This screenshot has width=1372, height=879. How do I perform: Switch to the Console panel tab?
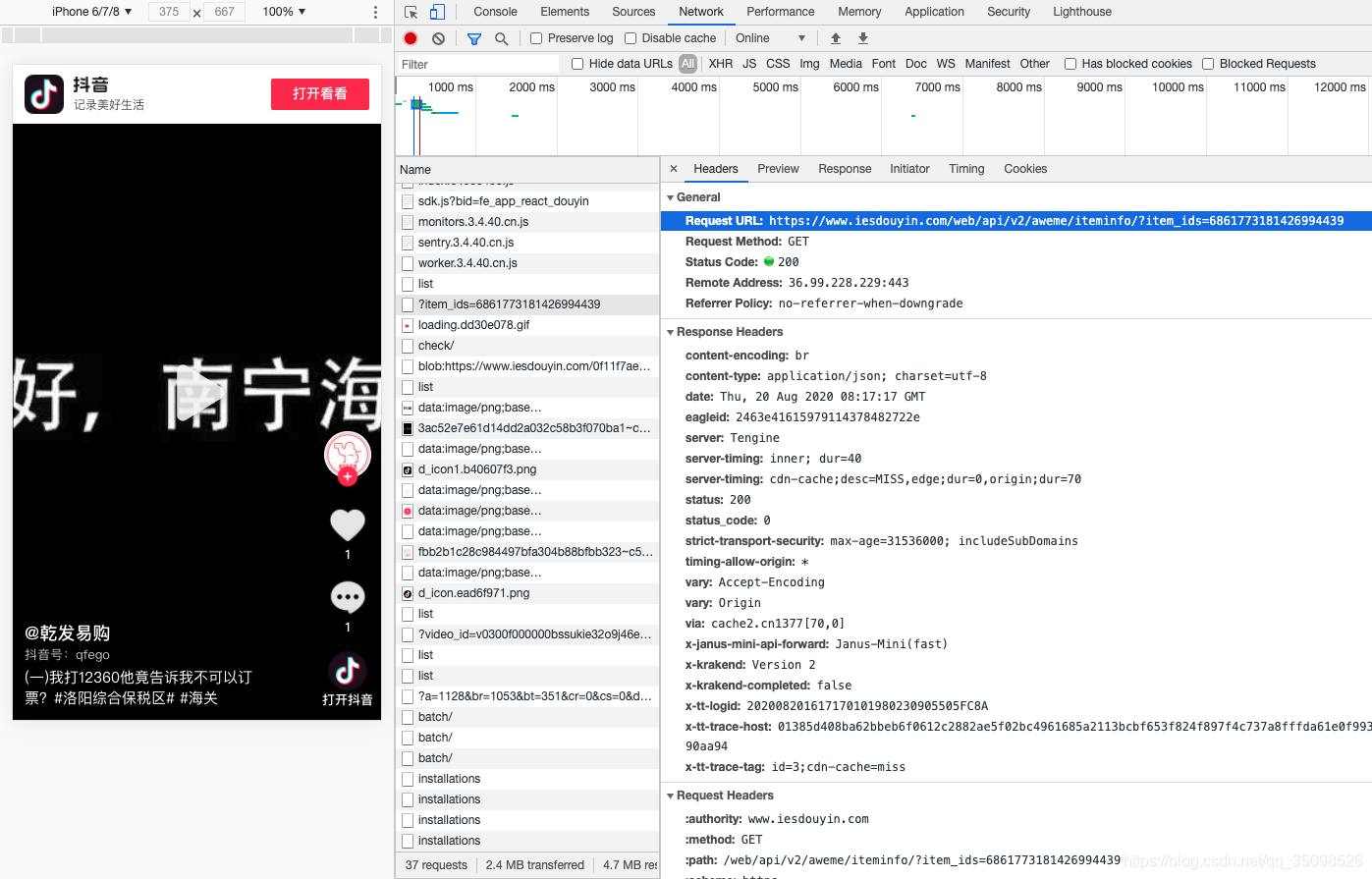tap(495, 12)
